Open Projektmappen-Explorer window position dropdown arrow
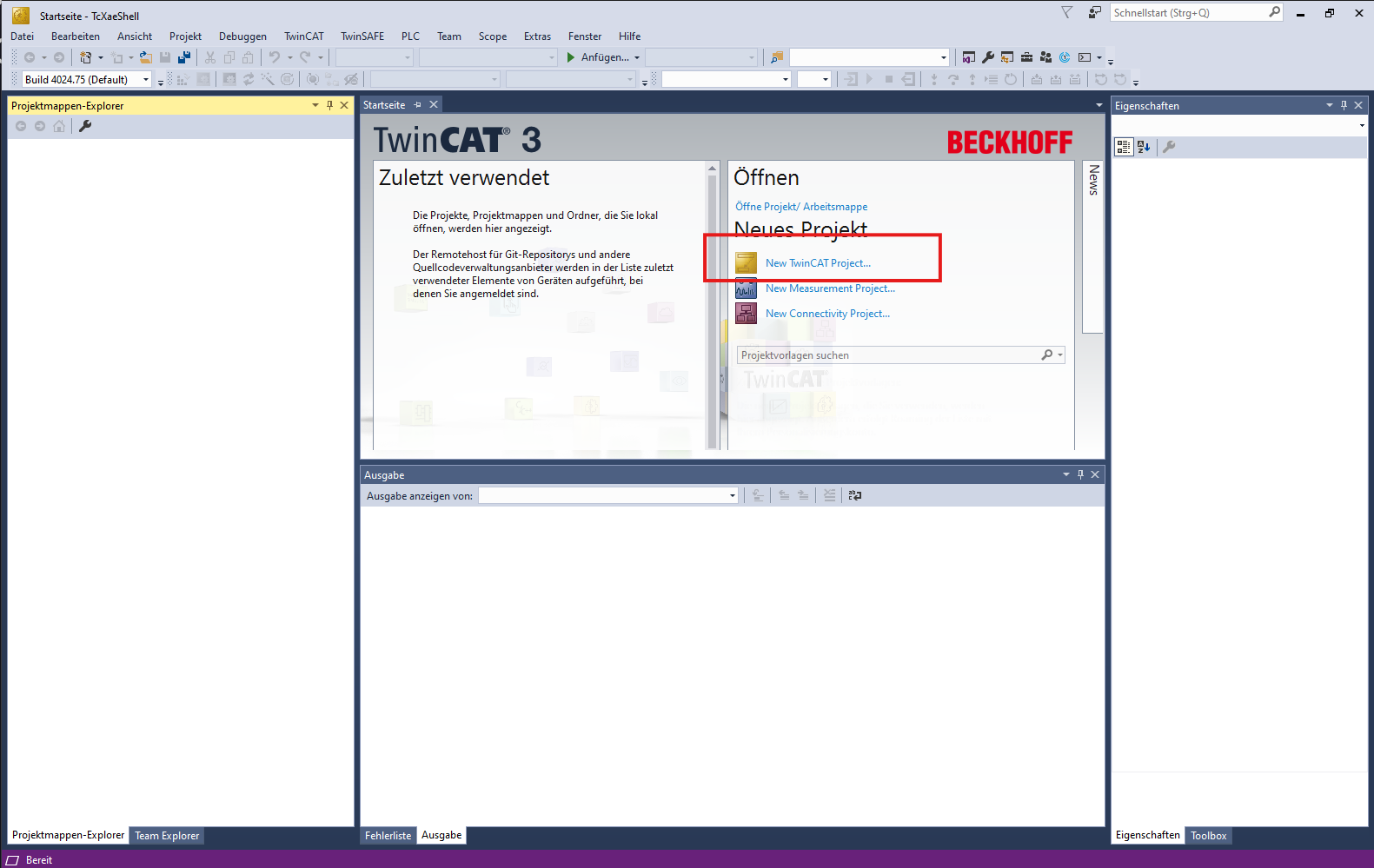The image size is (1374, 868). pyautogui.click(x=315, y=105)
